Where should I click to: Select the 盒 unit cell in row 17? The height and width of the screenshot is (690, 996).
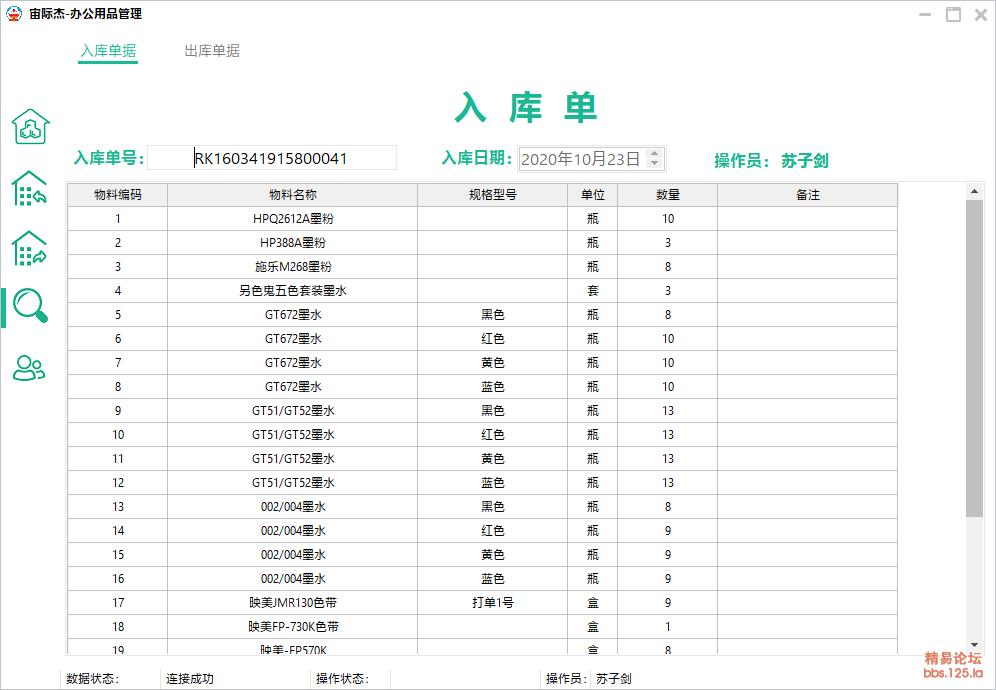(593, 603)
